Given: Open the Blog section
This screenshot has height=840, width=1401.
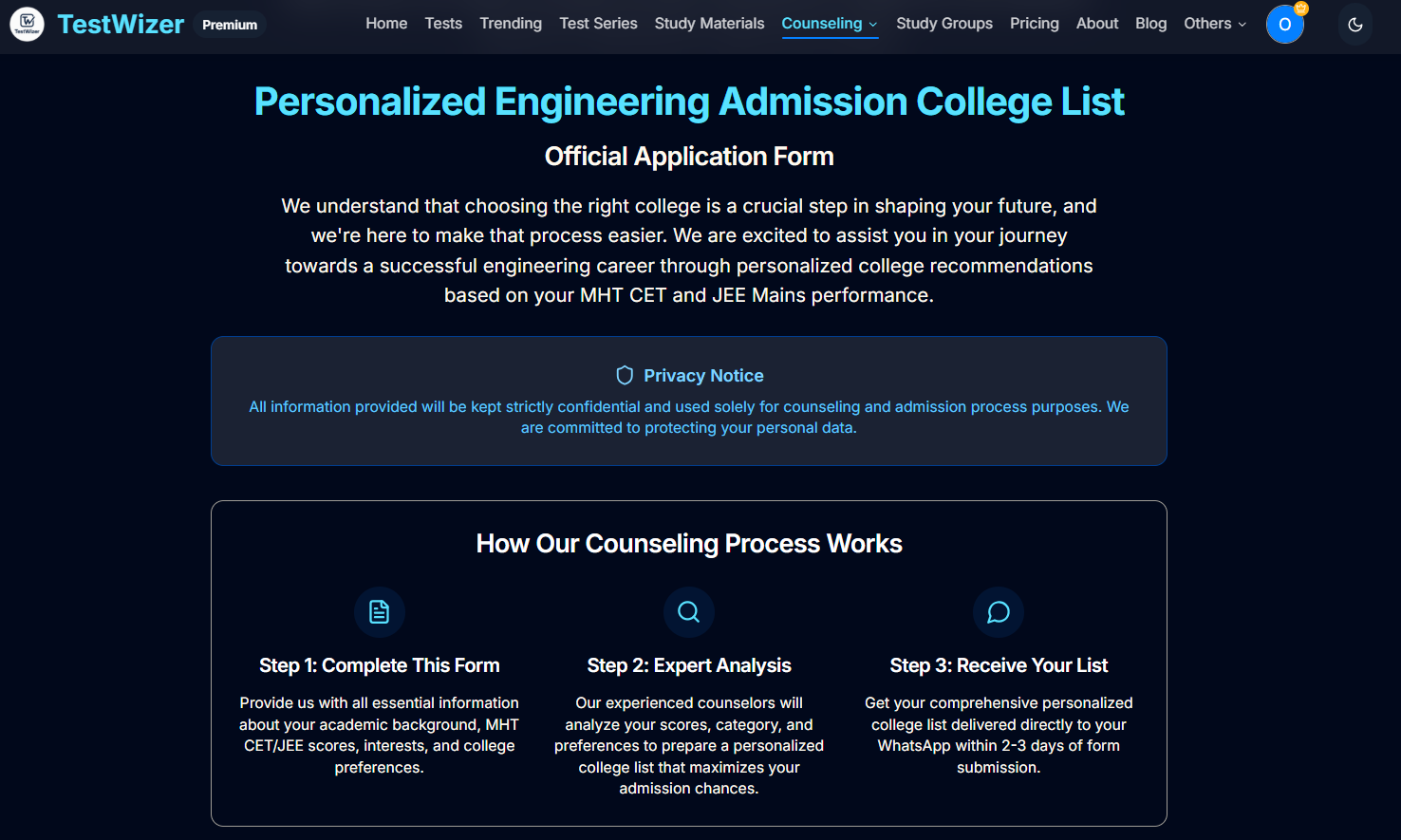Looking at the screenshot, I should pyautogui.click(x=1150, y=23).
